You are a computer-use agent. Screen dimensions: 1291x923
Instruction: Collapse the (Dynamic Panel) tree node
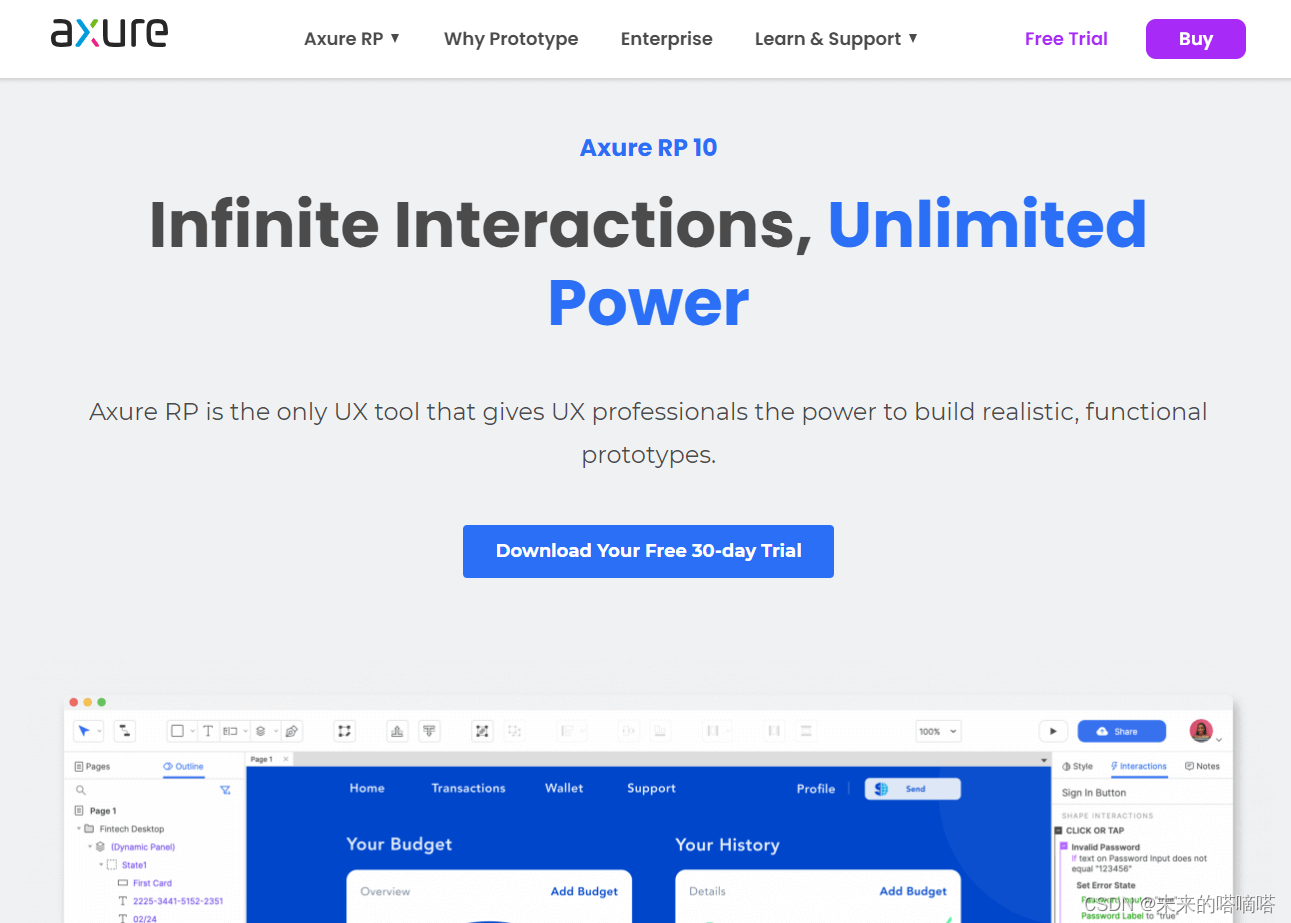90,847
